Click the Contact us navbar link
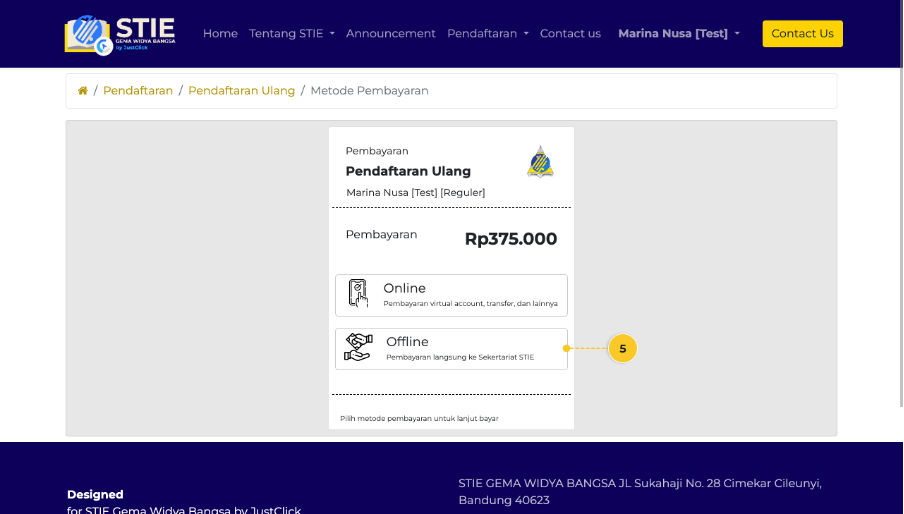This screenshot has width=904, height=514. [570, 34]
